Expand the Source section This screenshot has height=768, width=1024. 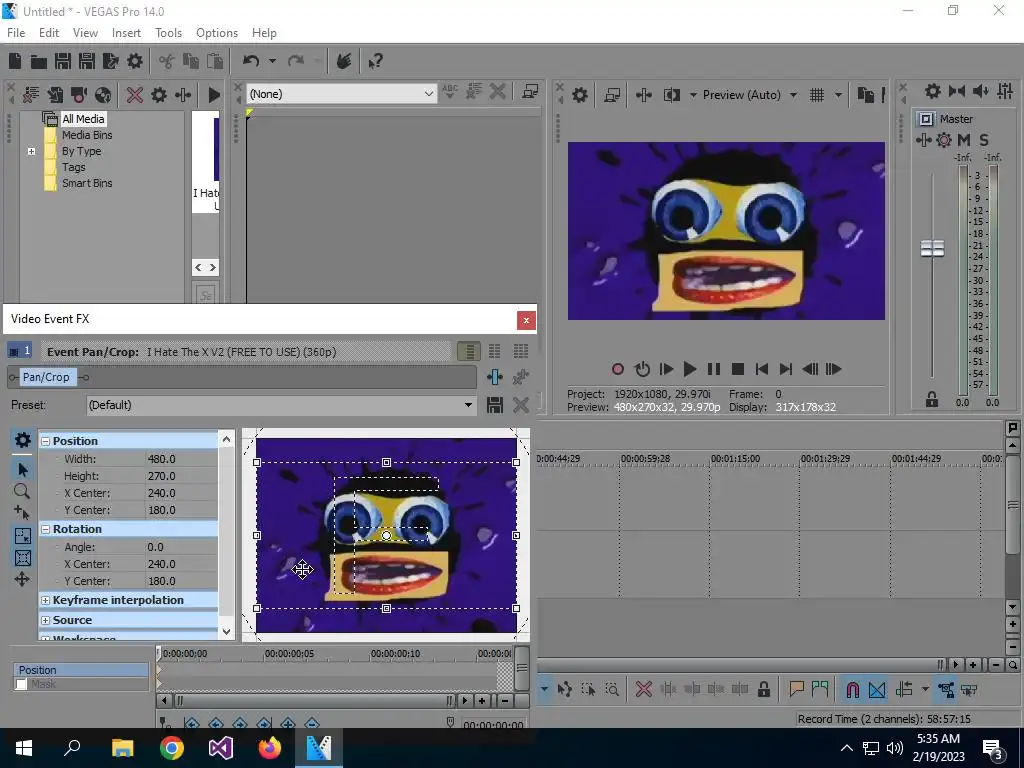[46, 620]
